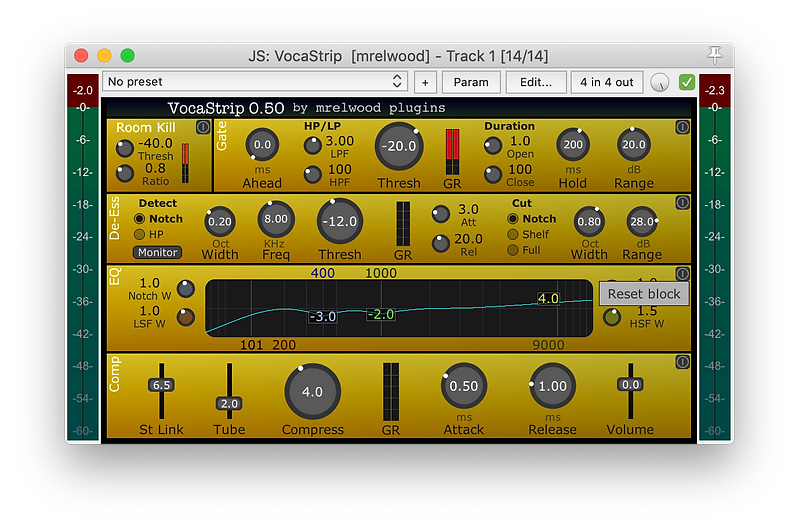Click the pin window icon
This screenshot has height=529, width=799.
click(x=714, y=55)
